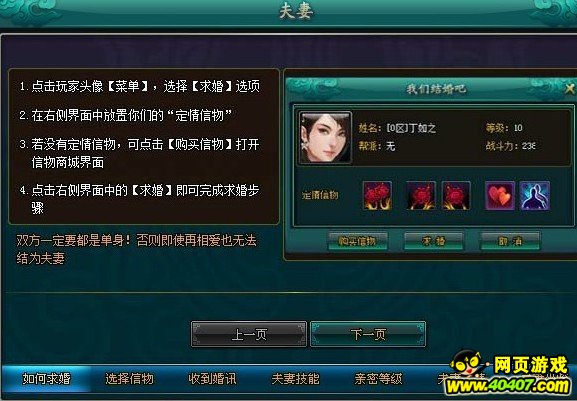Select the second flaming rose token icon

pos(421,195)
